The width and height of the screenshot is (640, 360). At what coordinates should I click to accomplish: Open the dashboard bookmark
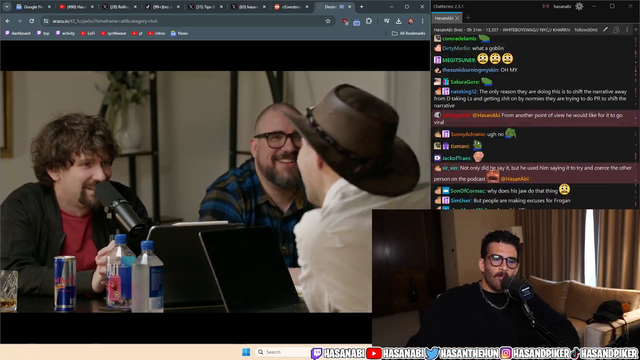tap(18, 33)
